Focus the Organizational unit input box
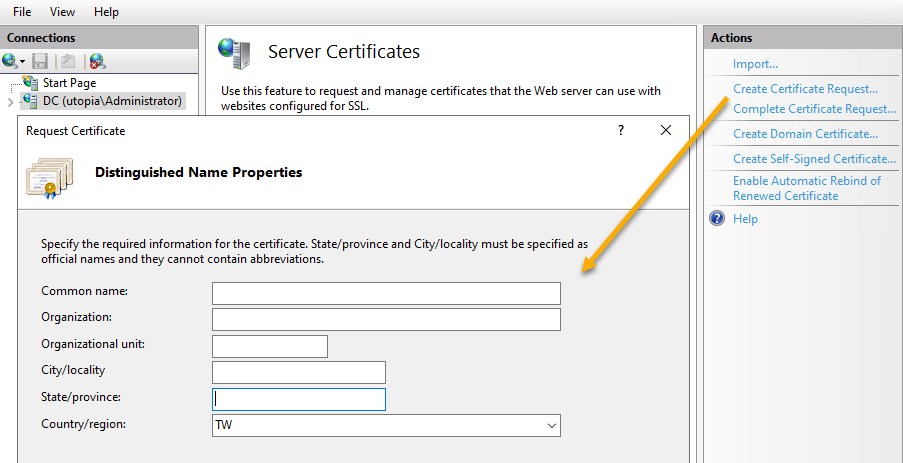 (x=270, y=346)
